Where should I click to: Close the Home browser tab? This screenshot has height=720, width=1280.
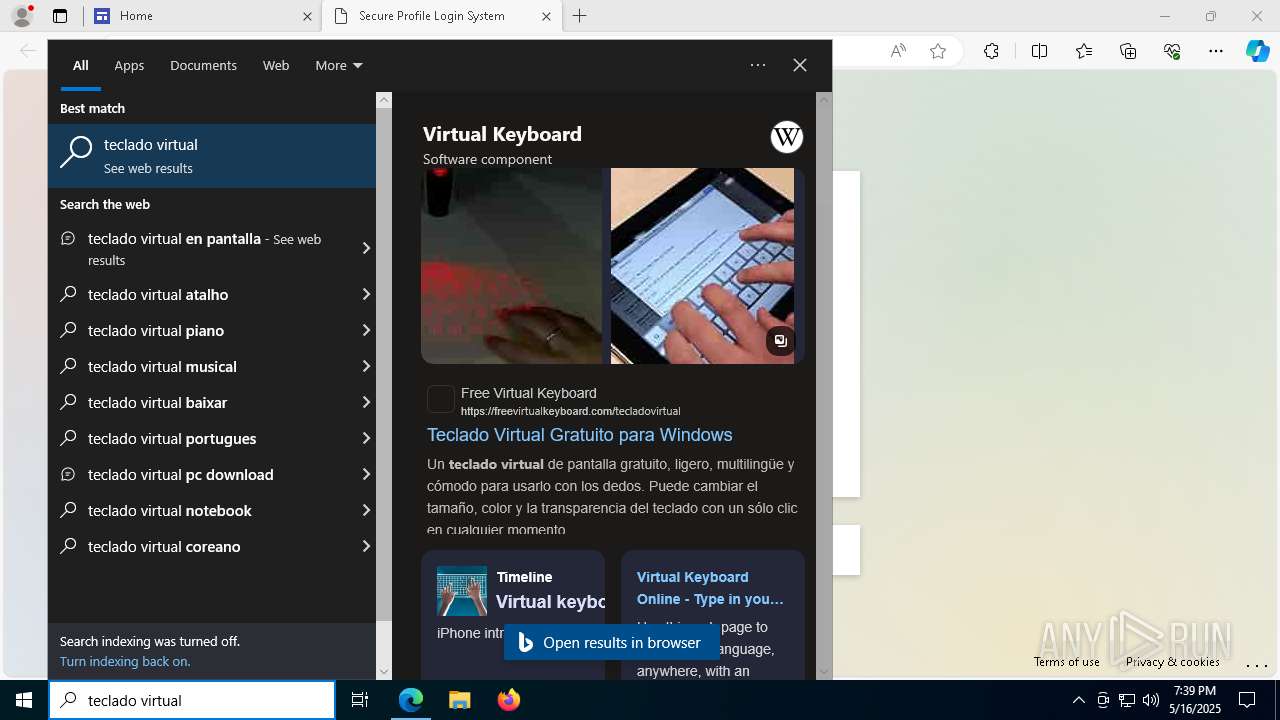click(x=307, y=16)
